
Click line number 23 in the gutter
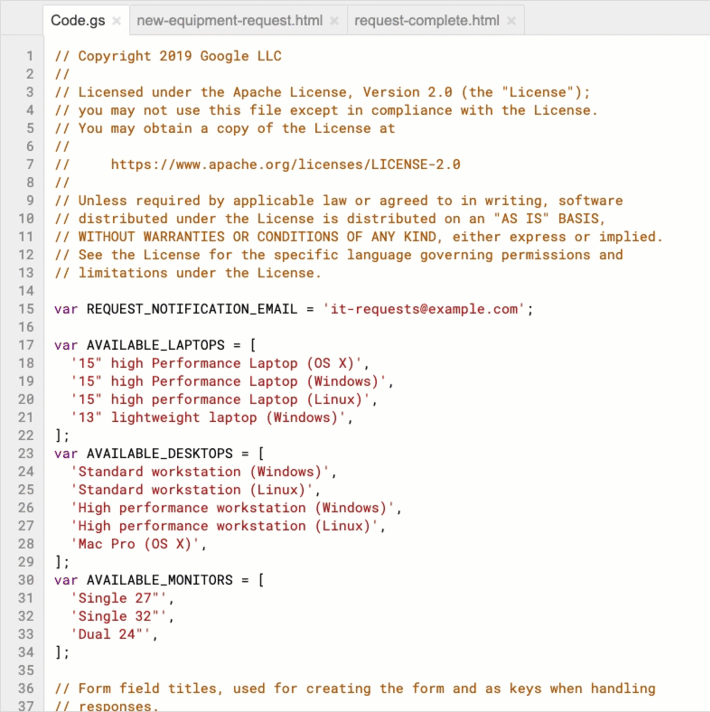(29, 453)
